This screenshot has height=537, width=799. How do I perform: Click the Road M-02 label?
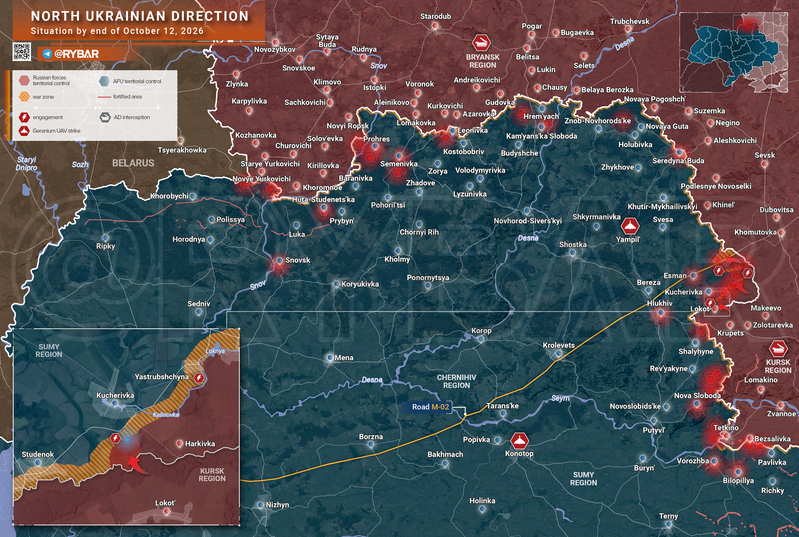click(x=431, y=407)
